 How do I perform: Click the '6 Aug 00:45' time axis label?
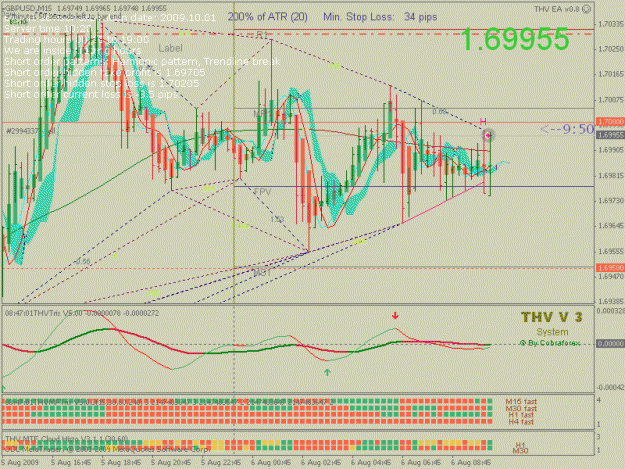pos(271,463)
